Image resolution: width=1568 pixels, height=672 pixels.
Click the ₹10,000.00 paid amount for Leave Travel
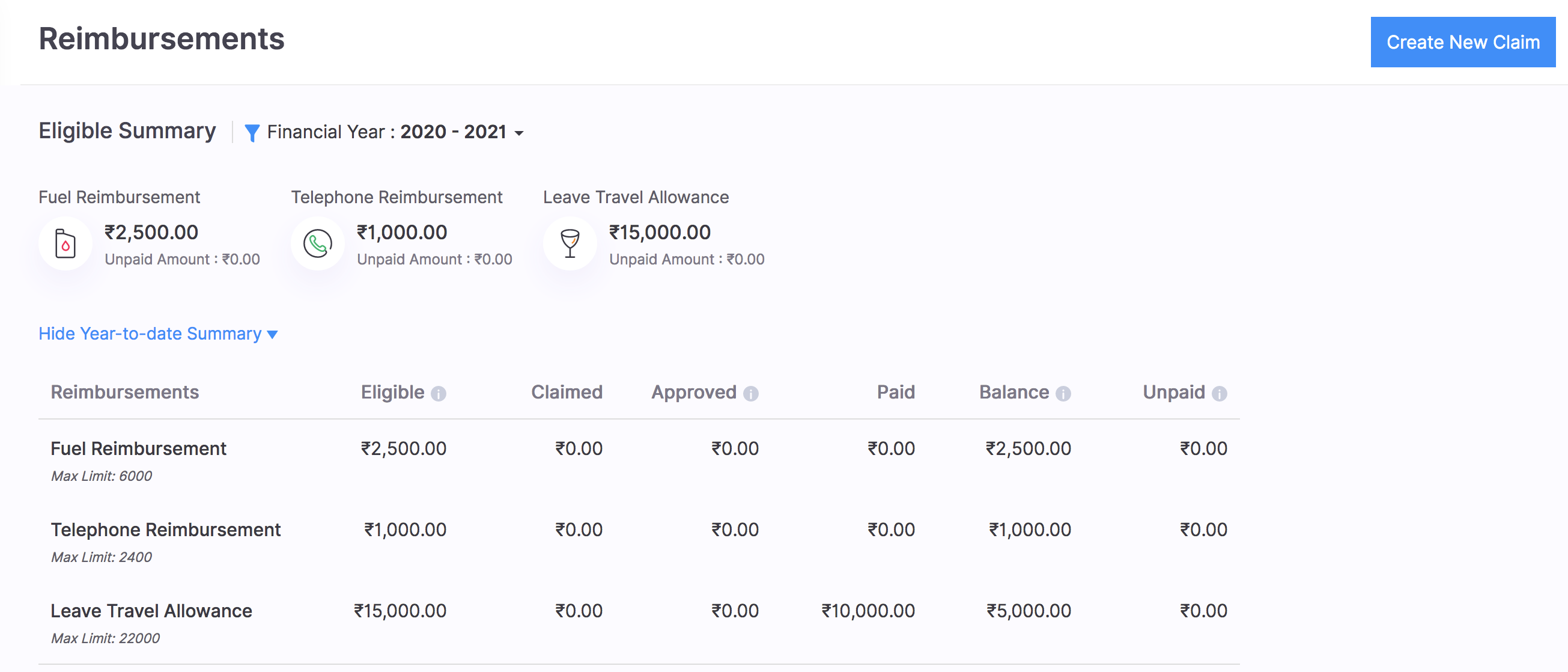click(868, 611)
